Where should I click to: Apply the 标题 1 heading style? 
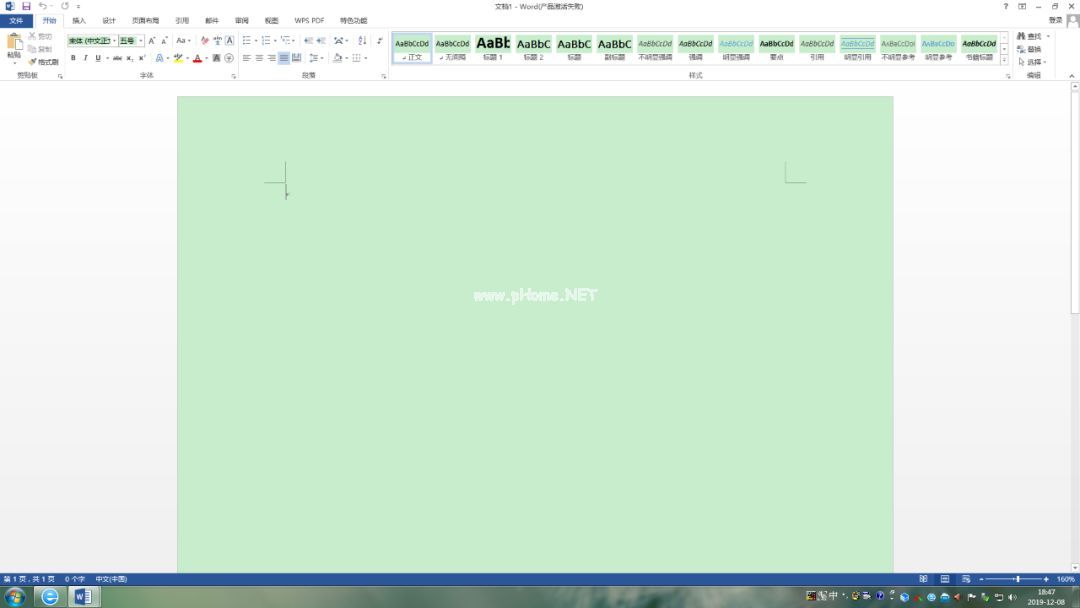(x=492, y=46)
